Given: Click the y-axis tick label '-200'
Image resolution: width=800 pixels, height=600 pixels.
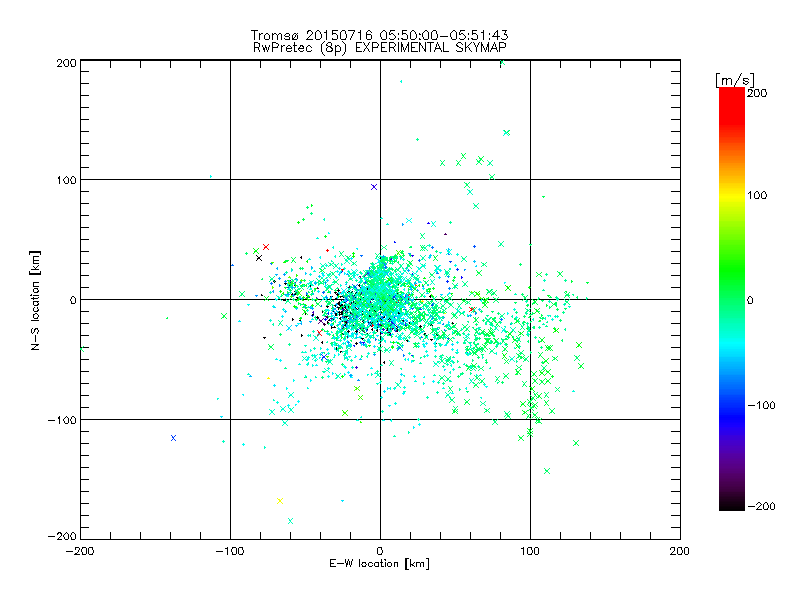Looking at the screenshot, I should tap(62, 536).
